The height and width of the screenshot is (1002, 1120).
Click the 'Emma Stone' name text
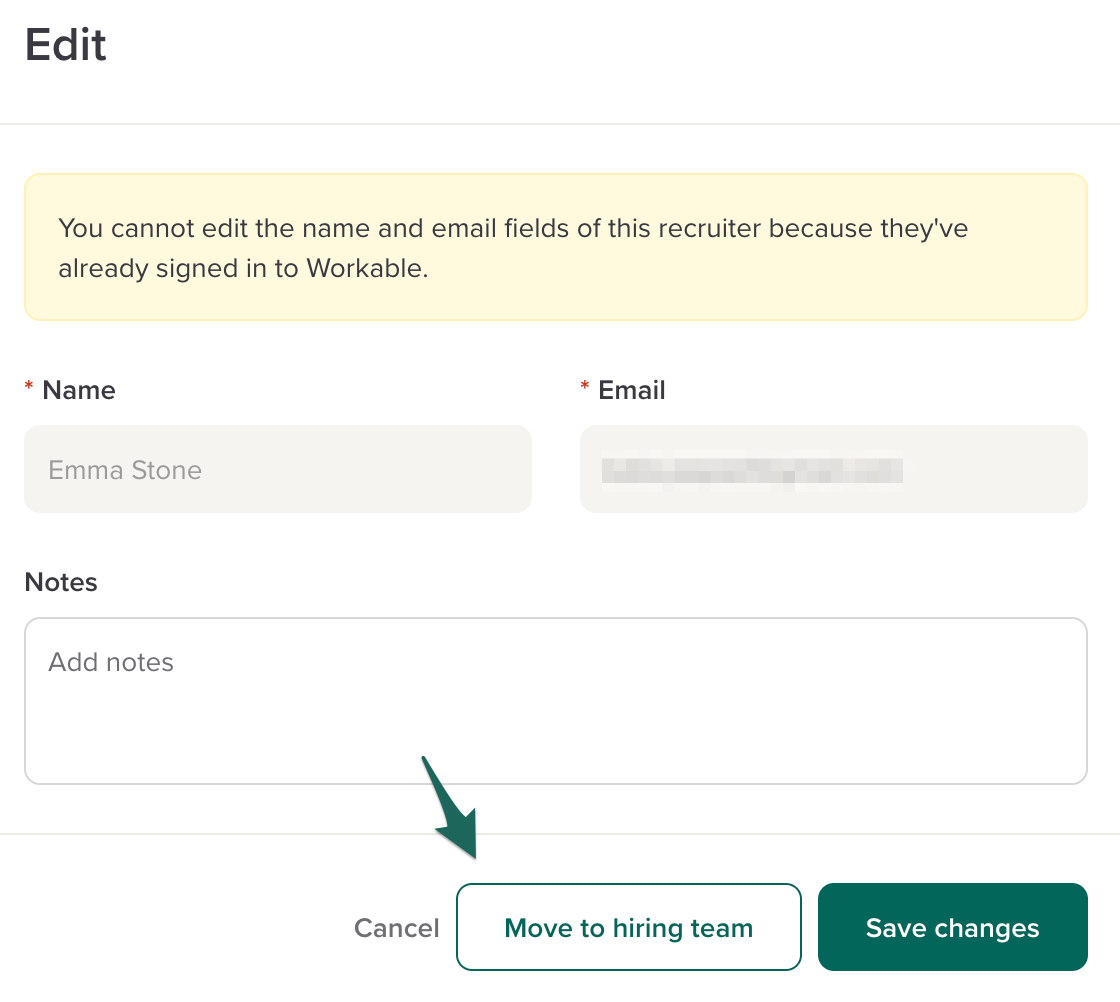(x=125, y=470)
